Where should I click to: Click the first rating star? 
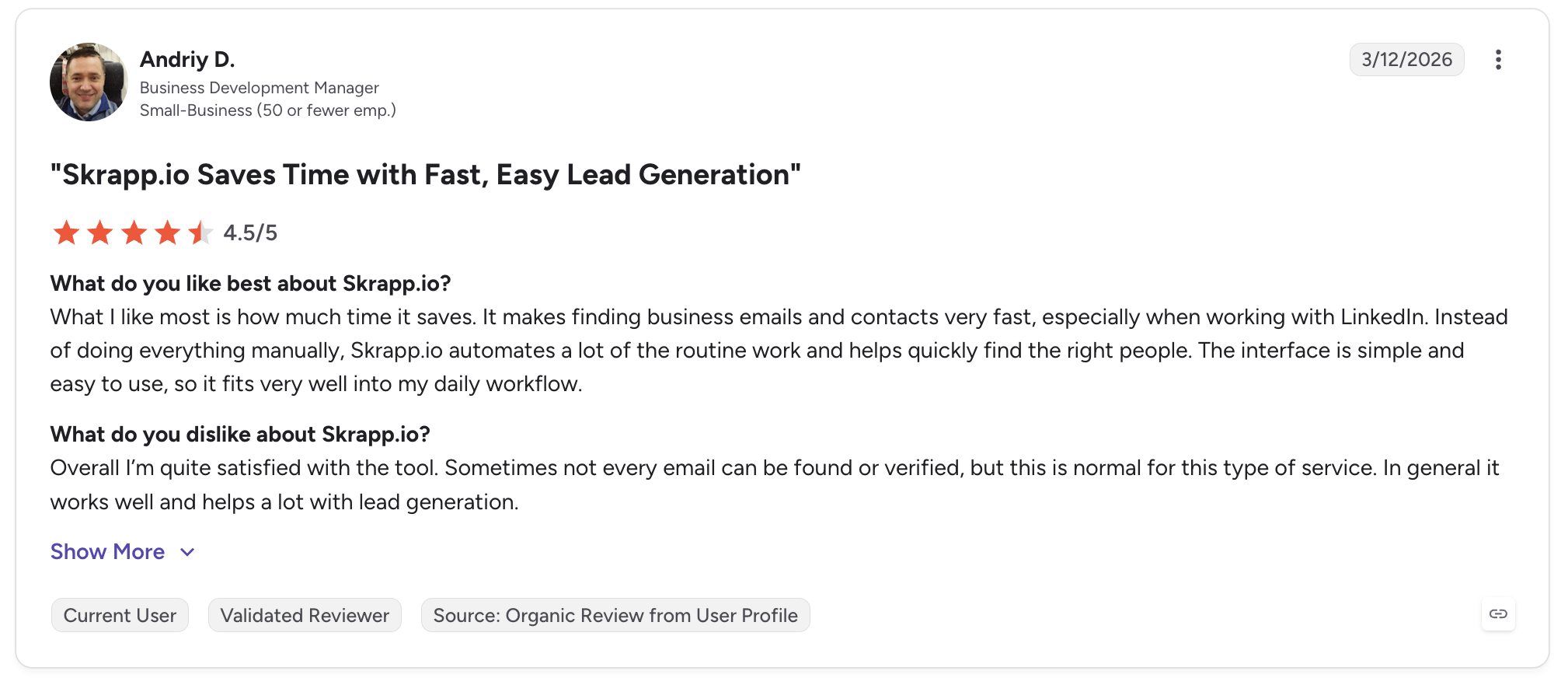[66, 232]
